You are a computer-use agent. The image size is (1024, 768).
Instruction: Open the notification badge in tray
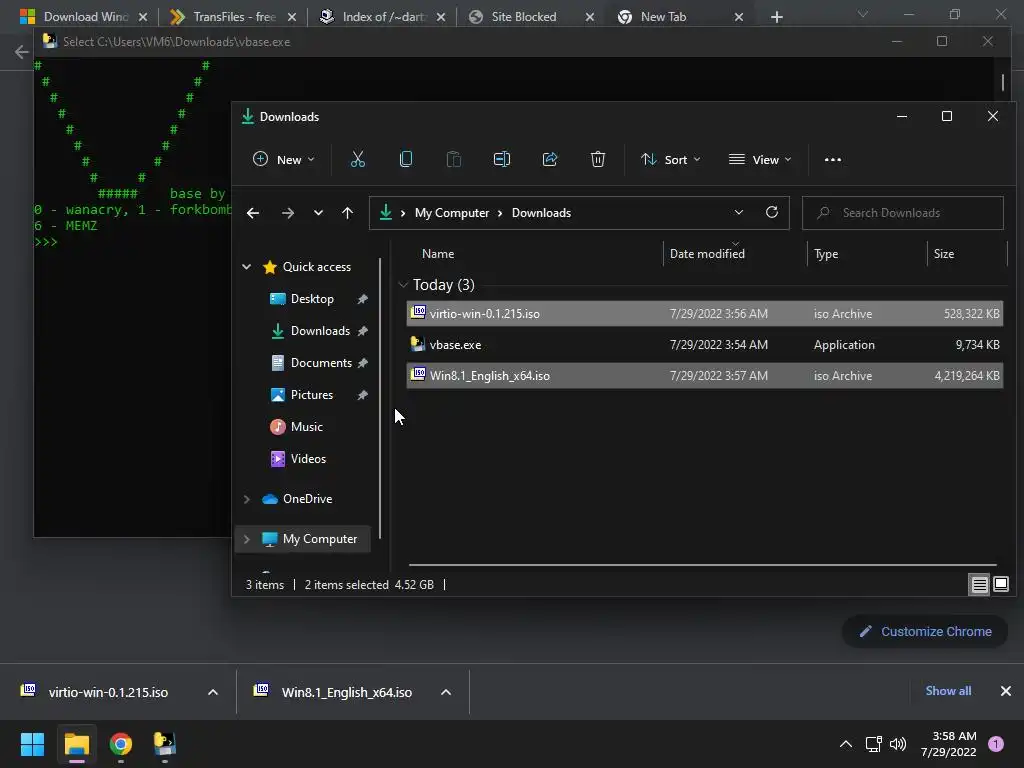(x=996, y=744)
